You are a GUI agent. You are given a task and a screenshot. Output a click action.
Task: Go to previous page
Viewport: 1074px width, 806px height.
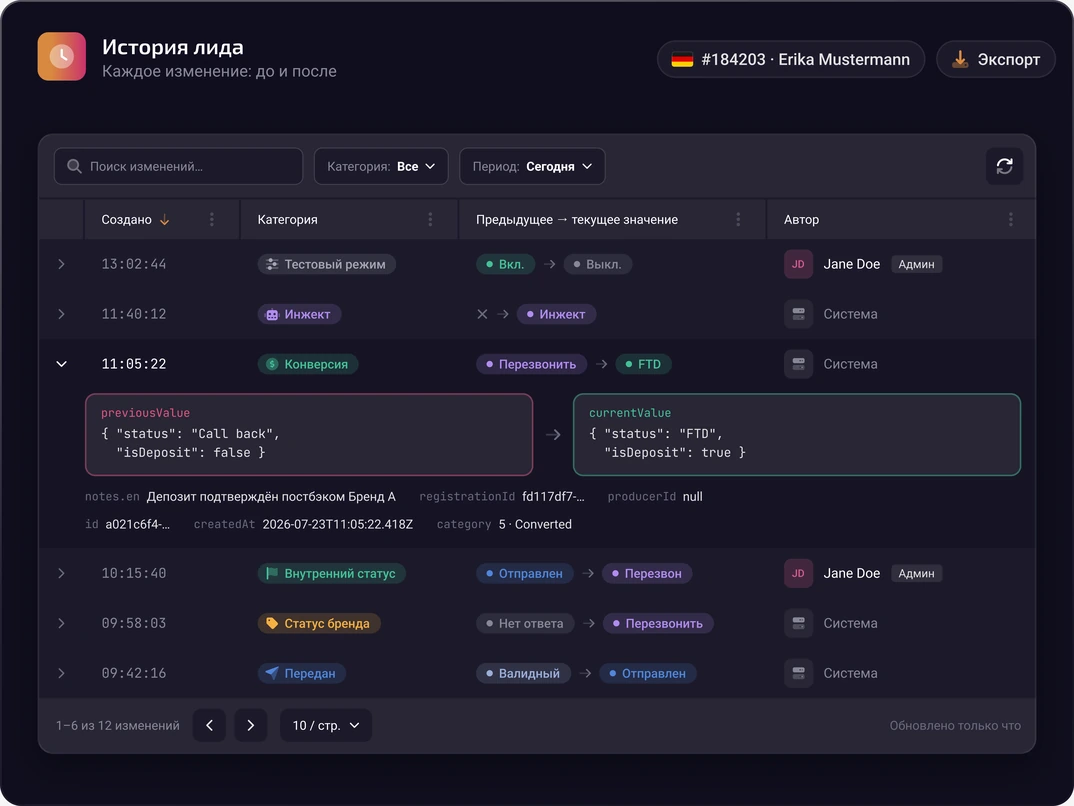coord(210,725)
